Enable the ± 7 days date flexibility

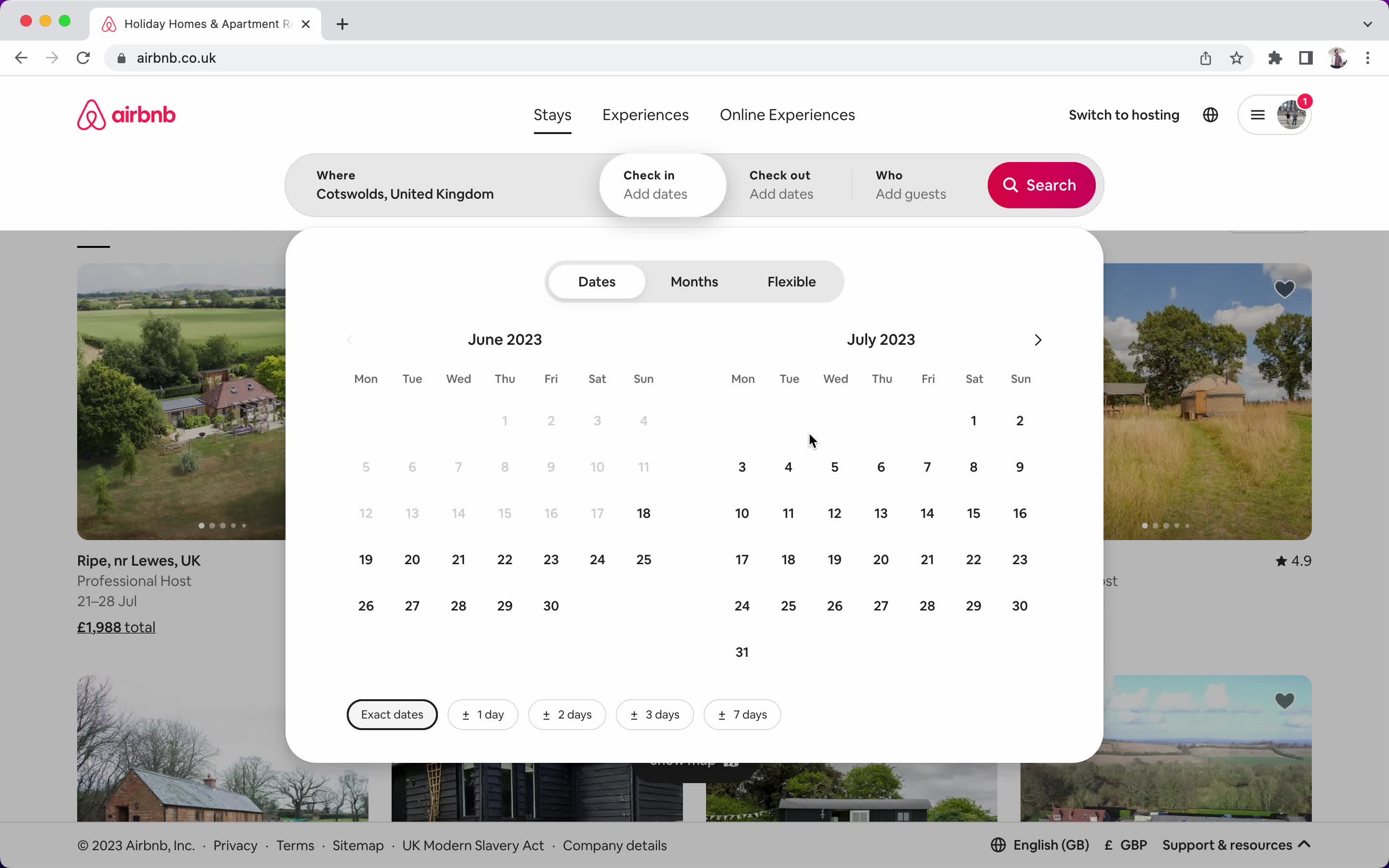742,714
